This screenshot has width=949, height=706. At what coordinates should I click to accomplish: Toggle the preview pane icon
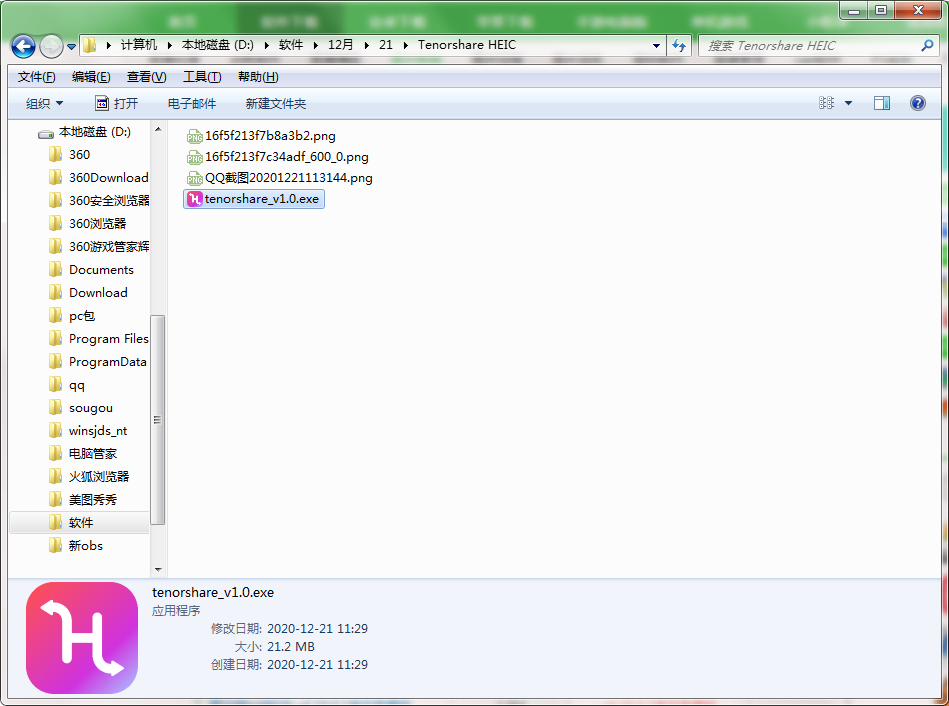pos(882,103)
